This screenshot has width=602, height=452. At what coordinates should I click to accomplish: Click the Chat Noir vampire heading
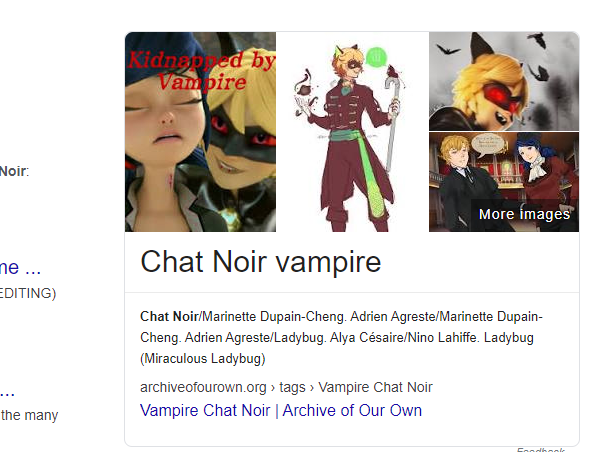coord(261,262)
